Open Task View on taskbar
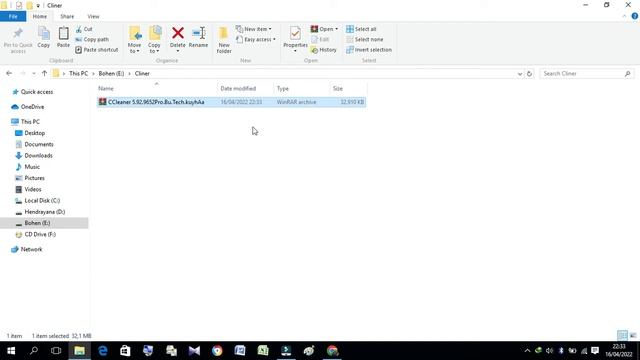Image resolution: width=640 pixels, height=360 pixels. [x=56, y=351]
